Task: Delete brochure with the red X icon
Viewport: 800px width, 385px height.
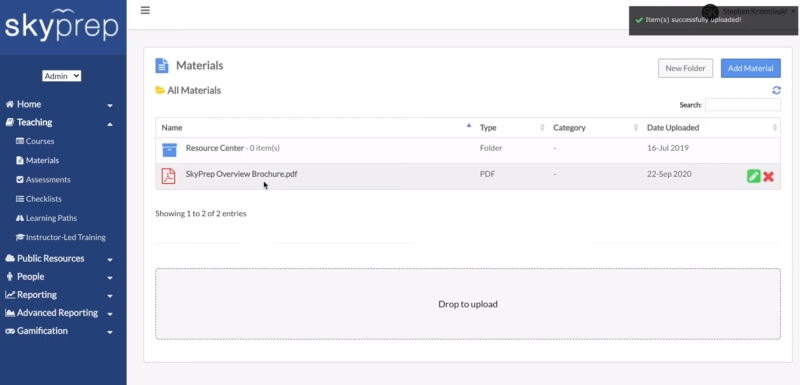Action: pos(768,176)
